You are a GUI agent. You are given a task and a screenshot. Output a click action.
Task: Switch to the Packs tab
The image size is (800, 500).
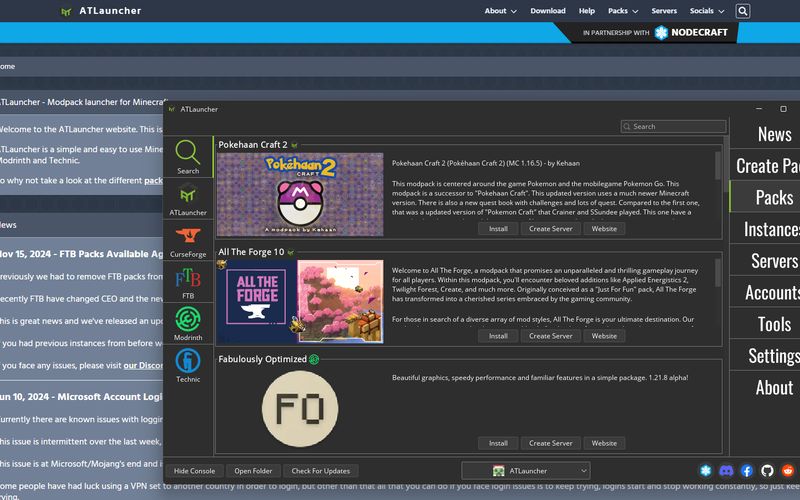tap(765, 197)
